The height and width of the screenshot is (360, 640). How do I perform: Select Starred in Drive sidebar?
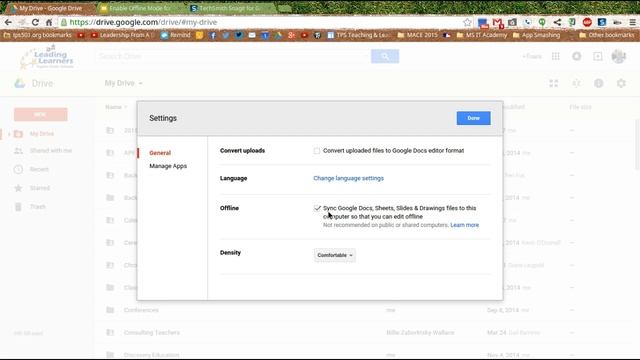pos(40,188)
